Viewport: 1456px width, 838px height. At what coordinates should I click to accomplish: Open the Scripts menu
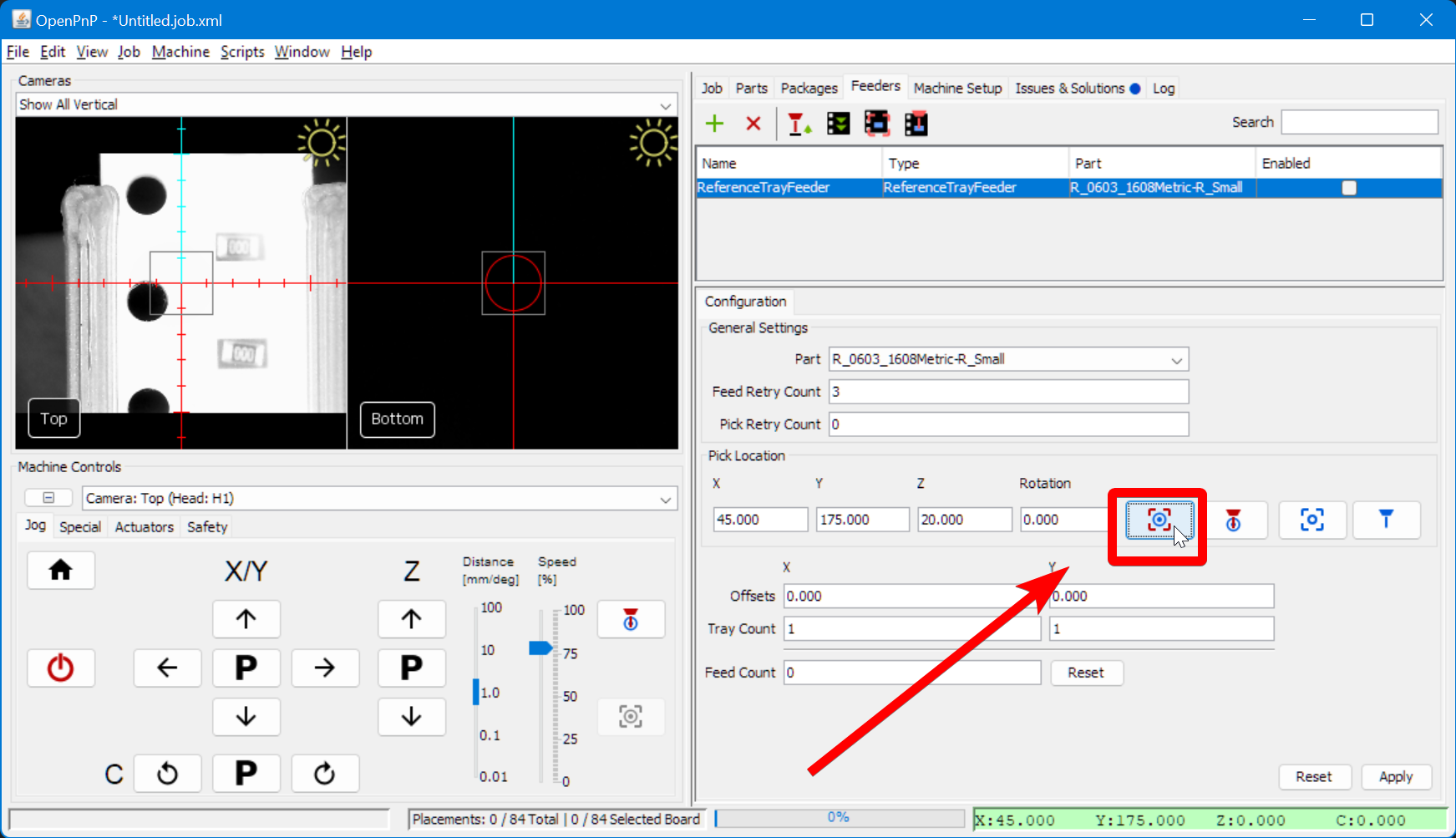point(242,52)
